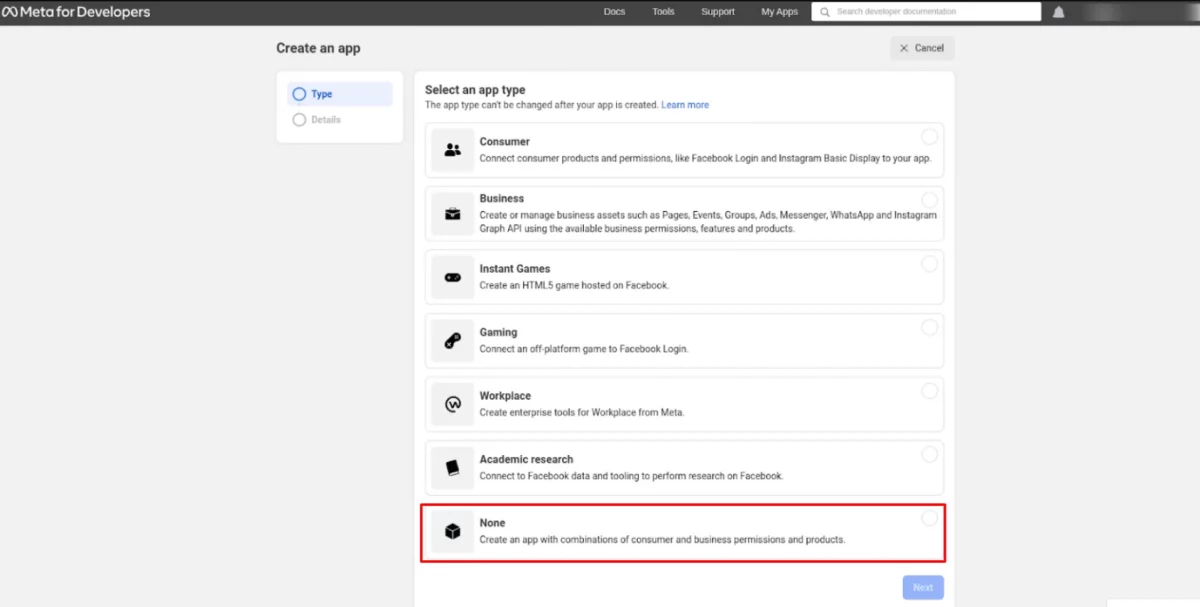This screenshot has width=1200, height=607.
Task: Select the Type step in sidebar
Action: click(x=321, y=94)
